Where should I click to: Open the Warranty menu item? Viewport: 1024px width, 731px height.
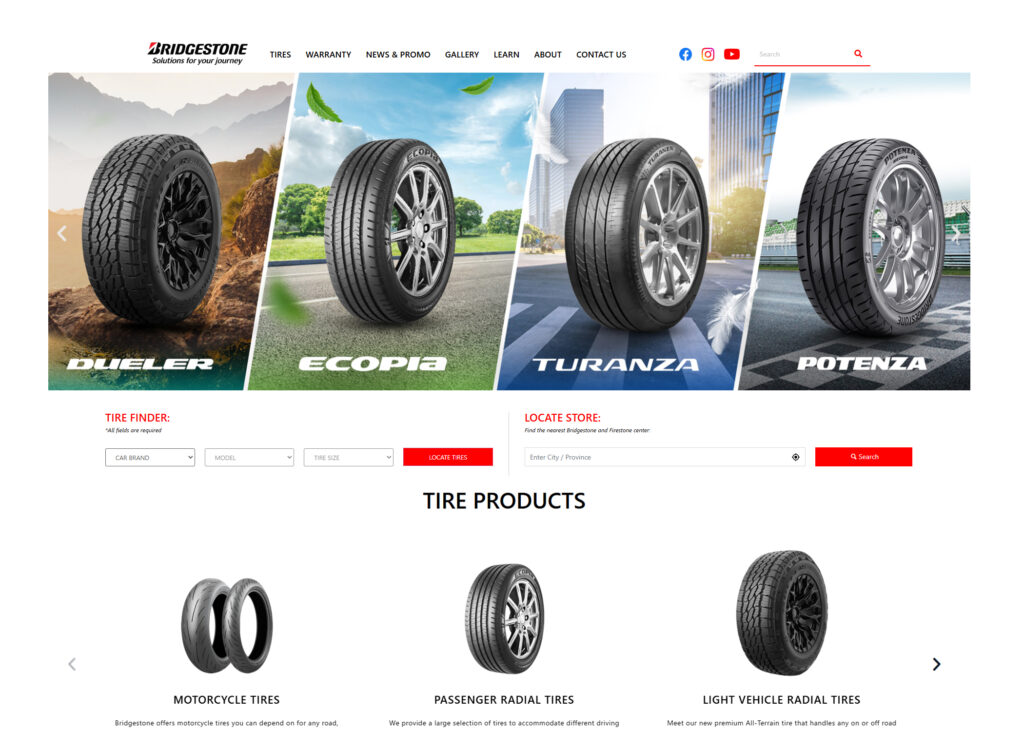328,55
